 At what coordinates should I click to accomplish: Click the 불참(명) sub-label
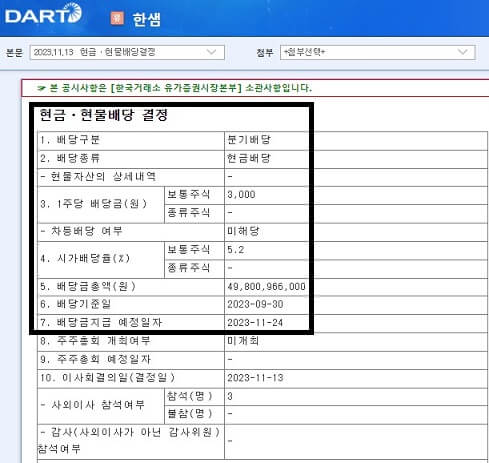189,414
